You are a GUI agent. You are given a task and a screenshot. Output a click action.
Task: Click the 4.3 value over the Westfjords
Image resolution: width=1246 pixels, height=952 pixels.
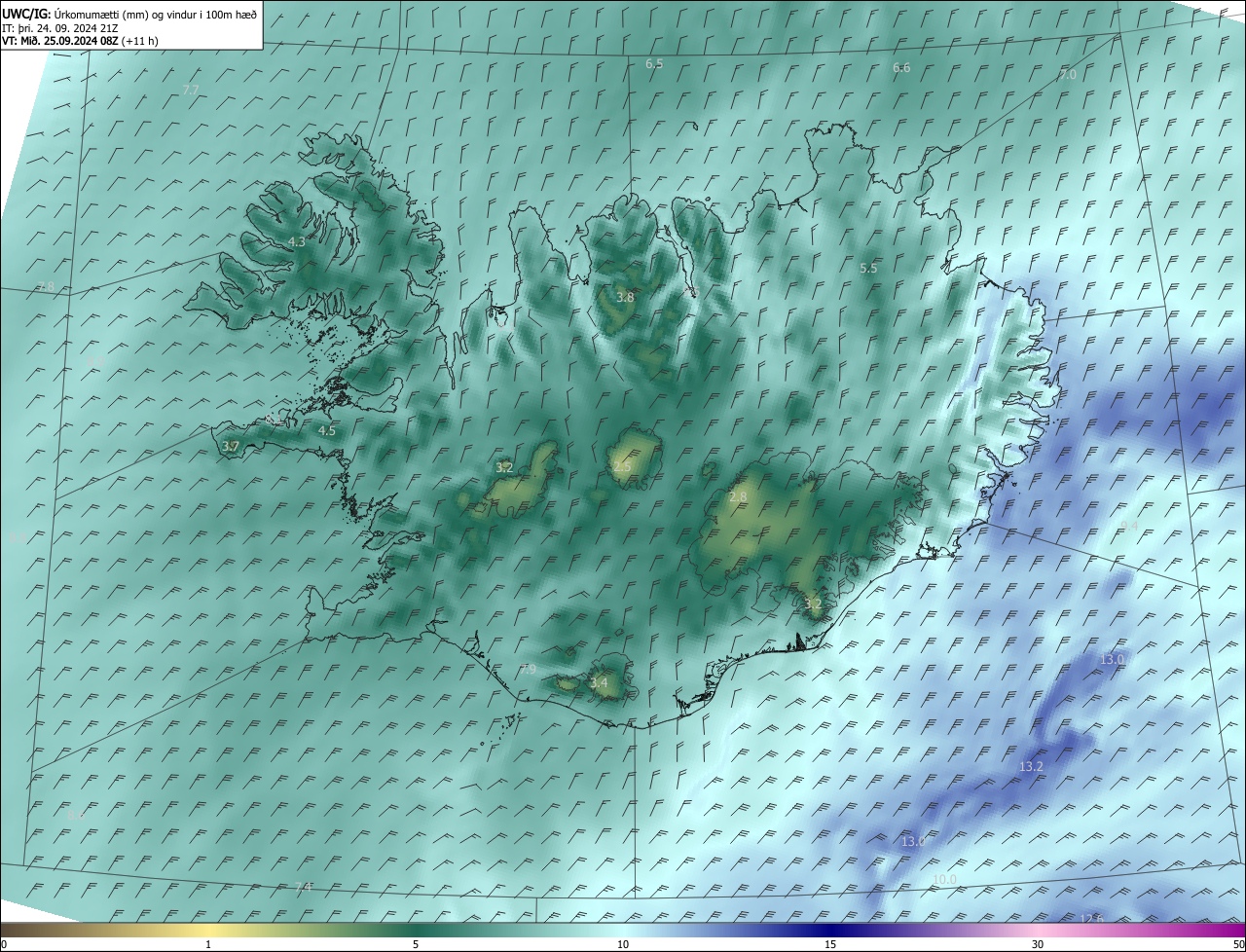[x=297, y=241]
